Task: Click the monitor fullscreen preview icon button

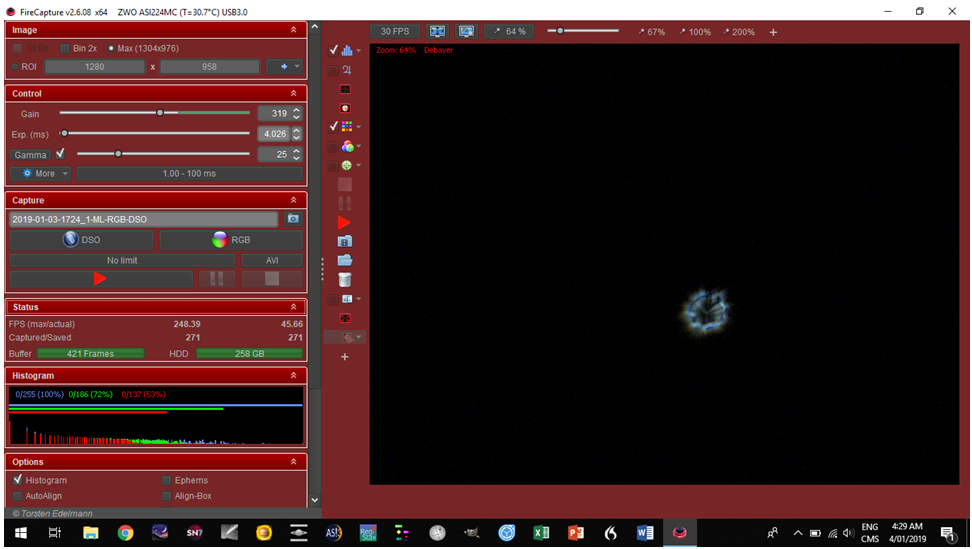Action: tap(466, 32)
